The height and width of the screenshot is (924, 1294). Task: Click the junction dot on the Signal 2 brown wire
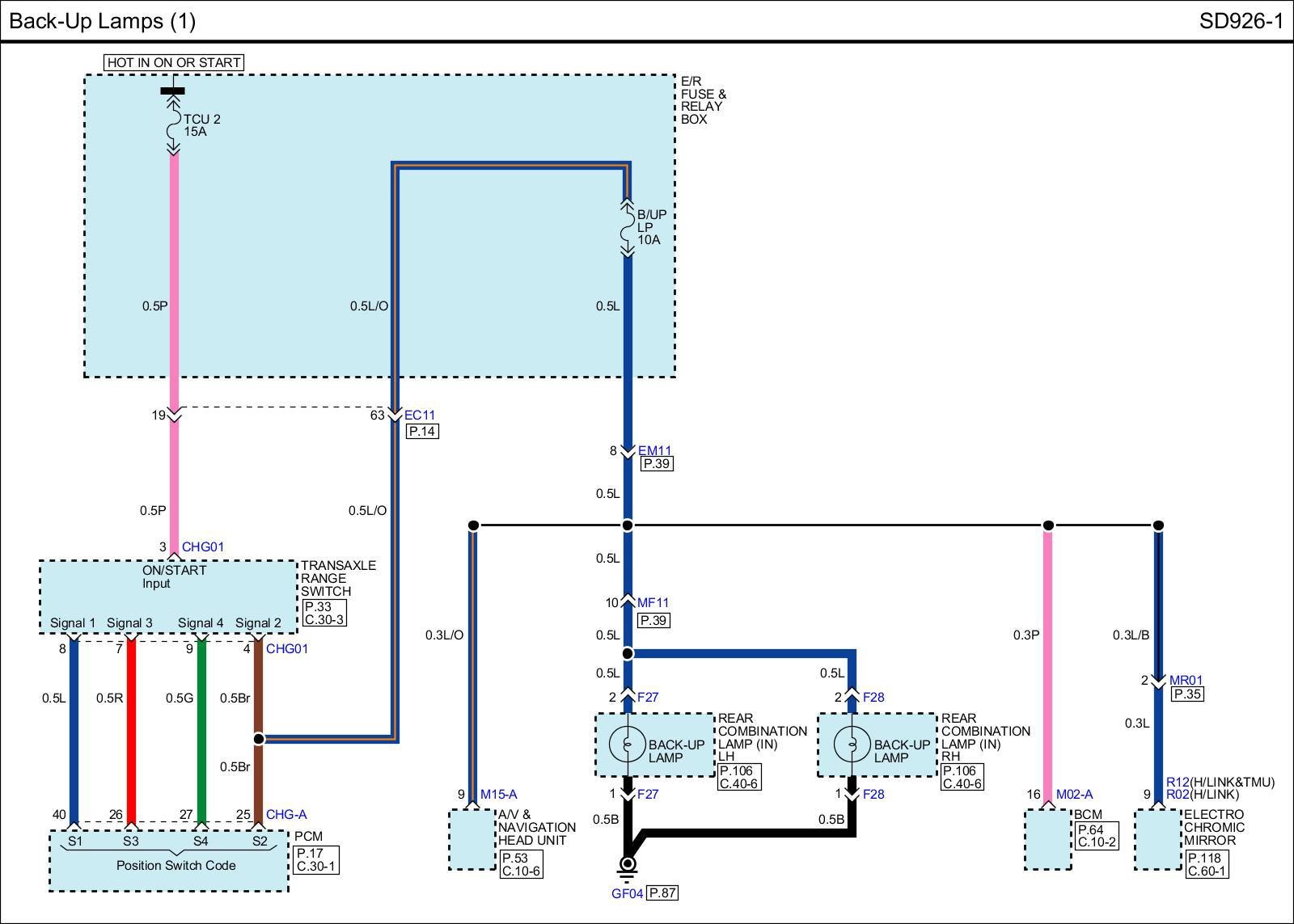pos(259,739)
